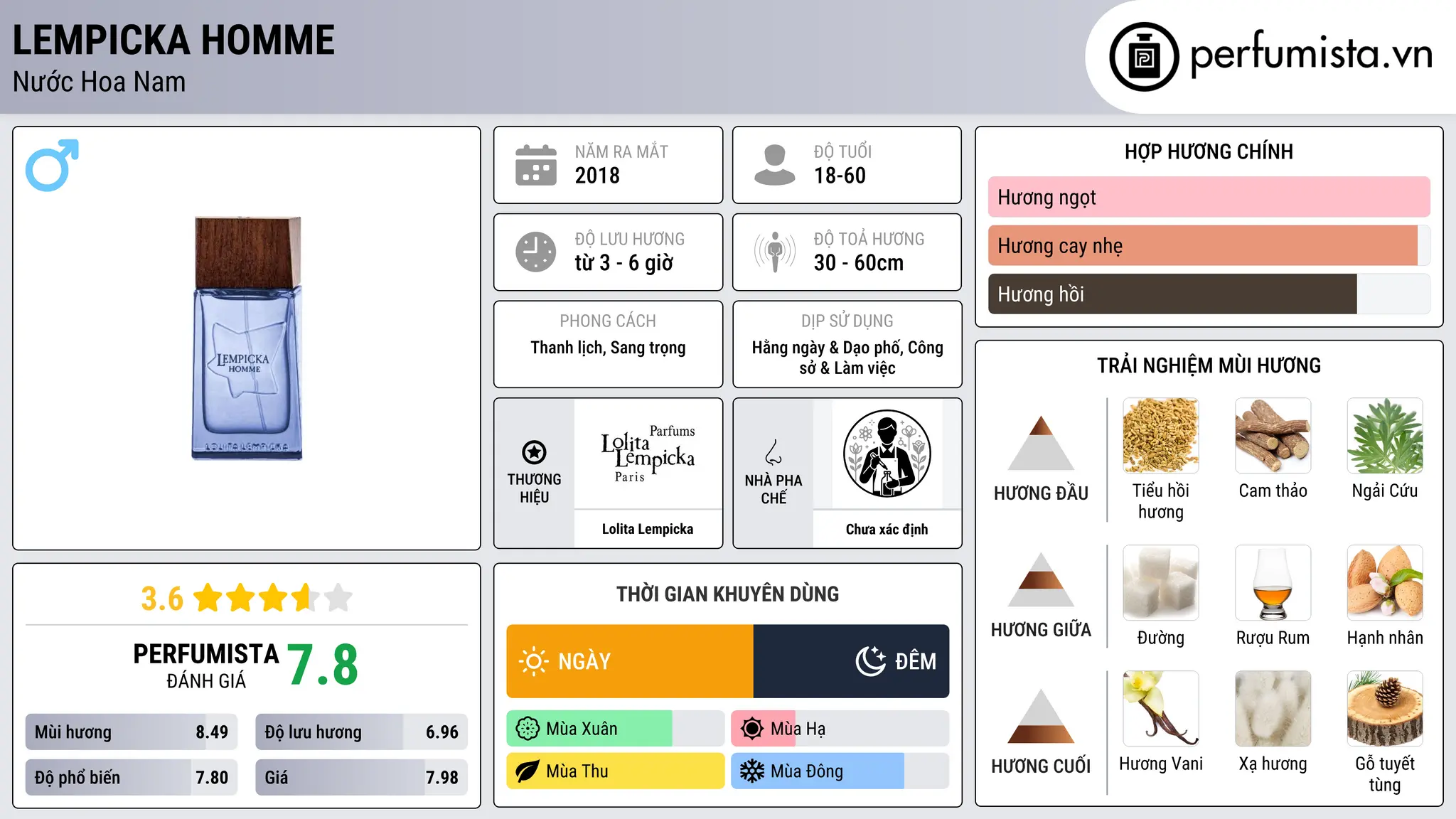Click the pink Hương ngọt accord bar
The width and height of the screenshot is (1456, 819).
[x=1209, y=197]
